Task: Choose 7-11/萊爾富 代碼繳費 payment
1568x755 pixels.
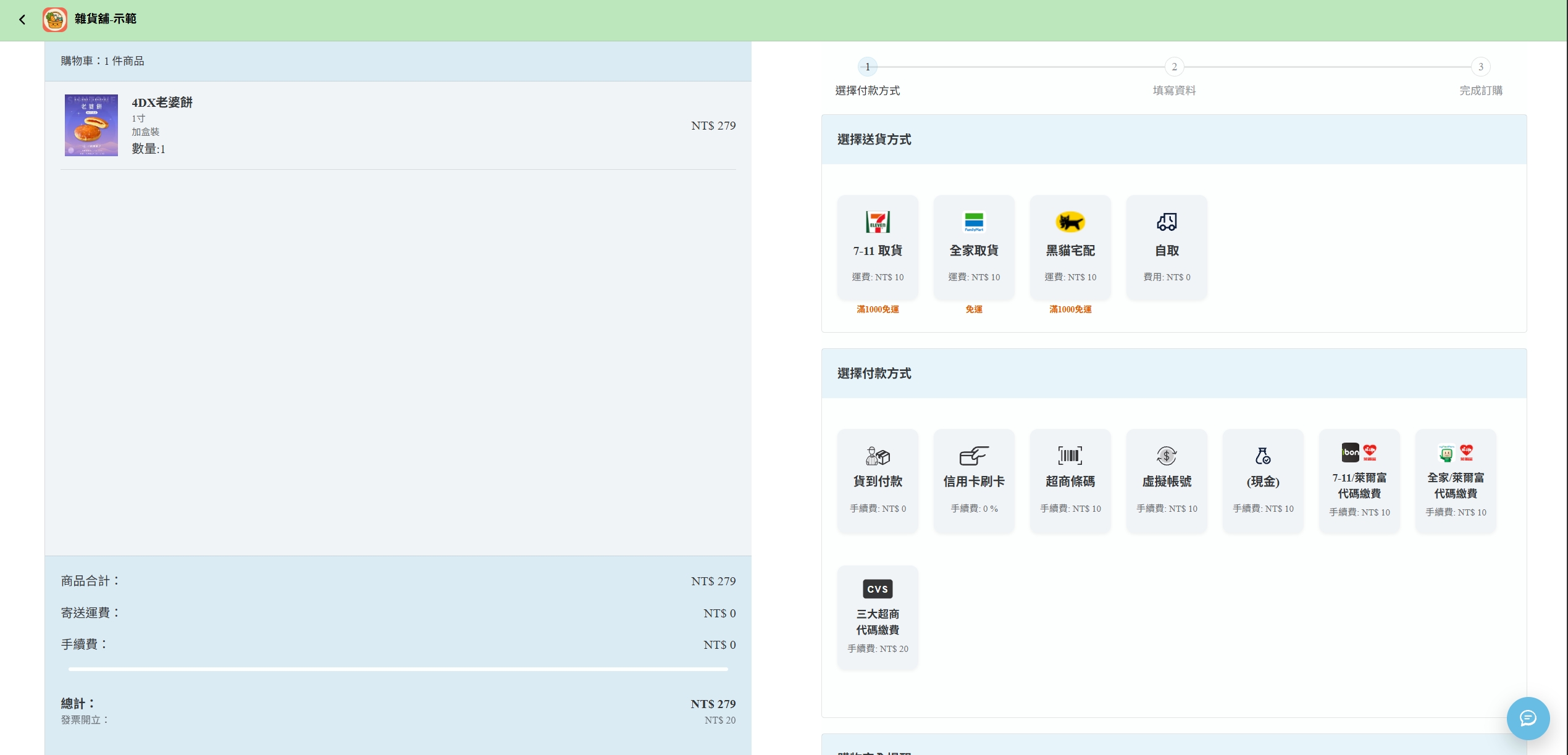Action: pyautogui.click(x=1359, y=480)
